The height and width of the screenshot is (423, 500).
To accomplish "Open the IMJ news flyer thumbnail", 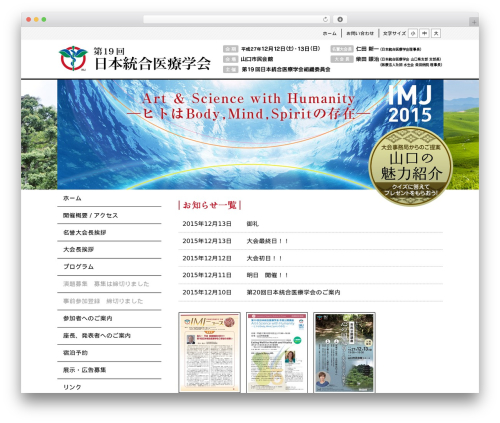I will pyautogui.click(x=209, y=352).
